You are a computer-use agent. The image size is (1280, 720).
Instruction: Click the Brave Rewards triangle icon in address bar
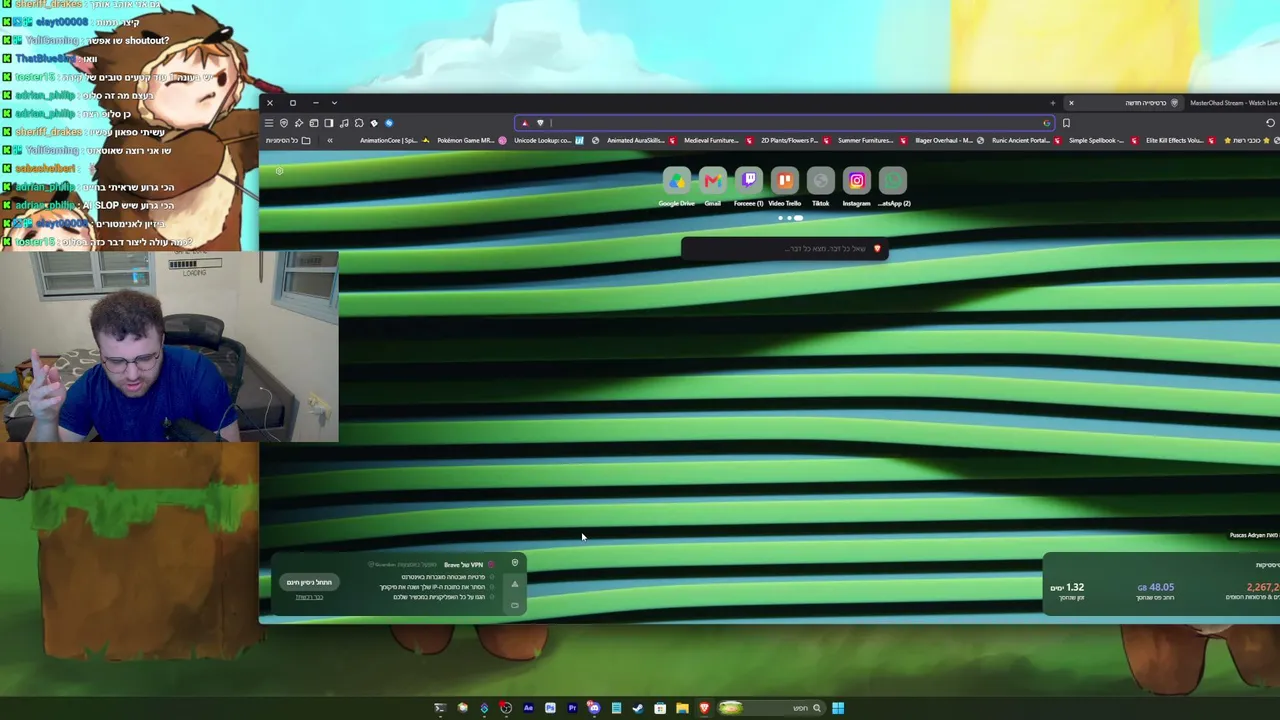point(525,123)
